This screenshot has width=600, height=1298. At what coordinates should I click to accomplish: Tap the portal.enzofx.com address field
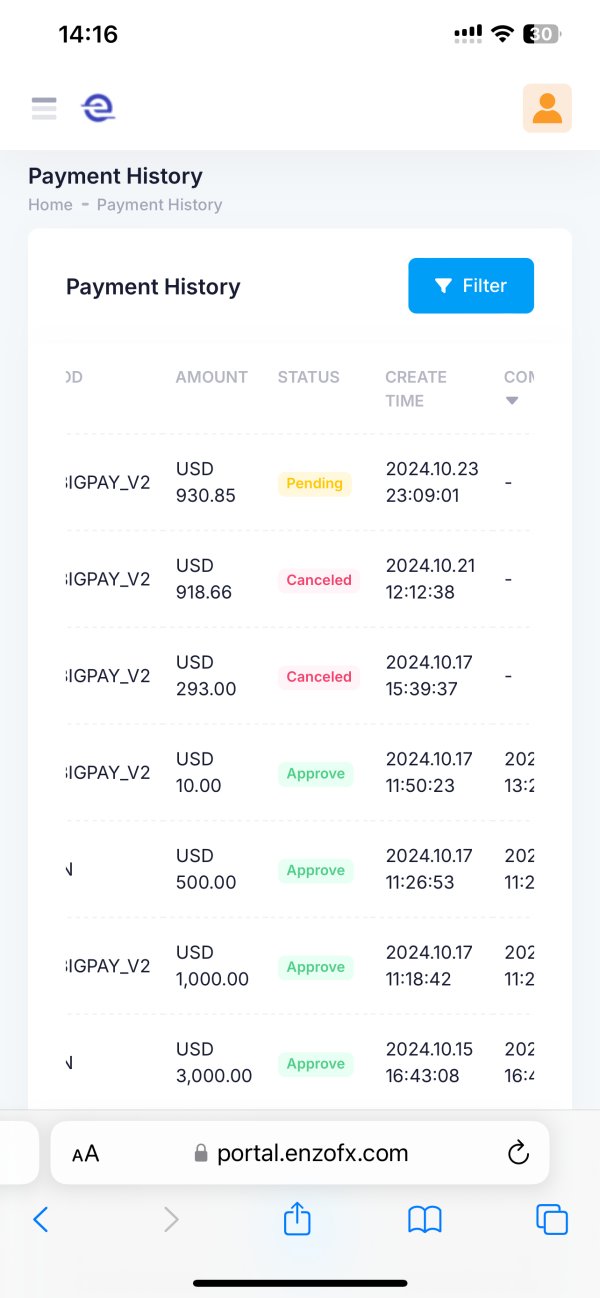(312, 1153)
